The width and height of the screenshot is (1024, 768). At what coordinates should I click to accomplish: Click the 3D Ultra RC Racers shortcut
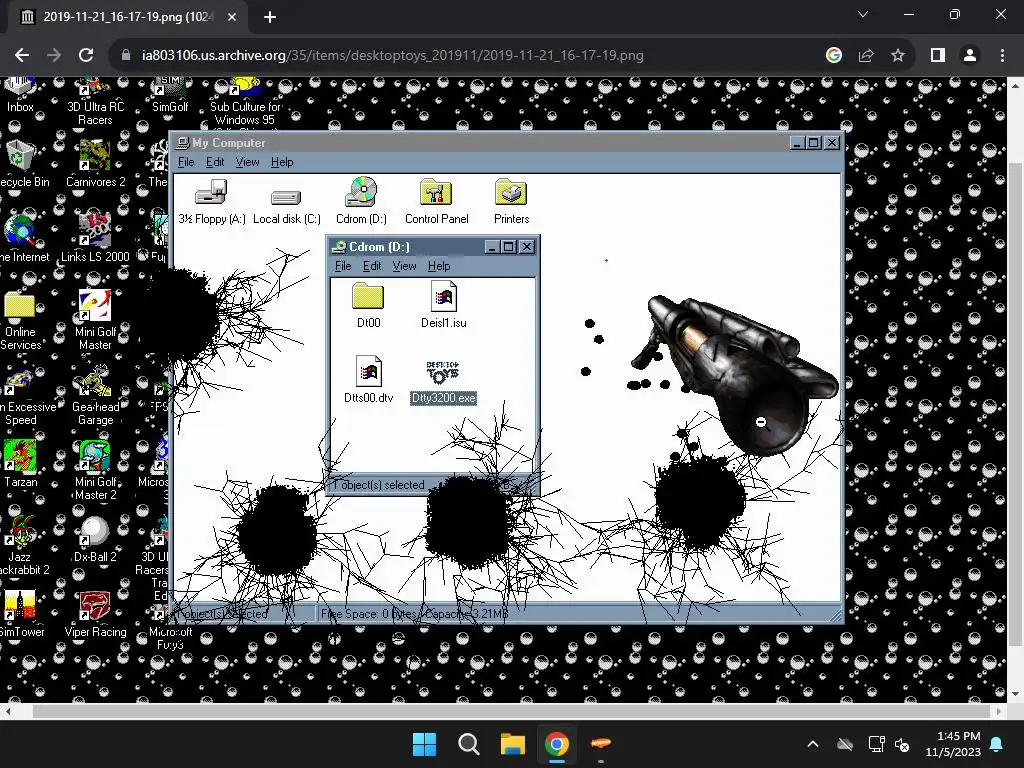[x=95, y=103]
